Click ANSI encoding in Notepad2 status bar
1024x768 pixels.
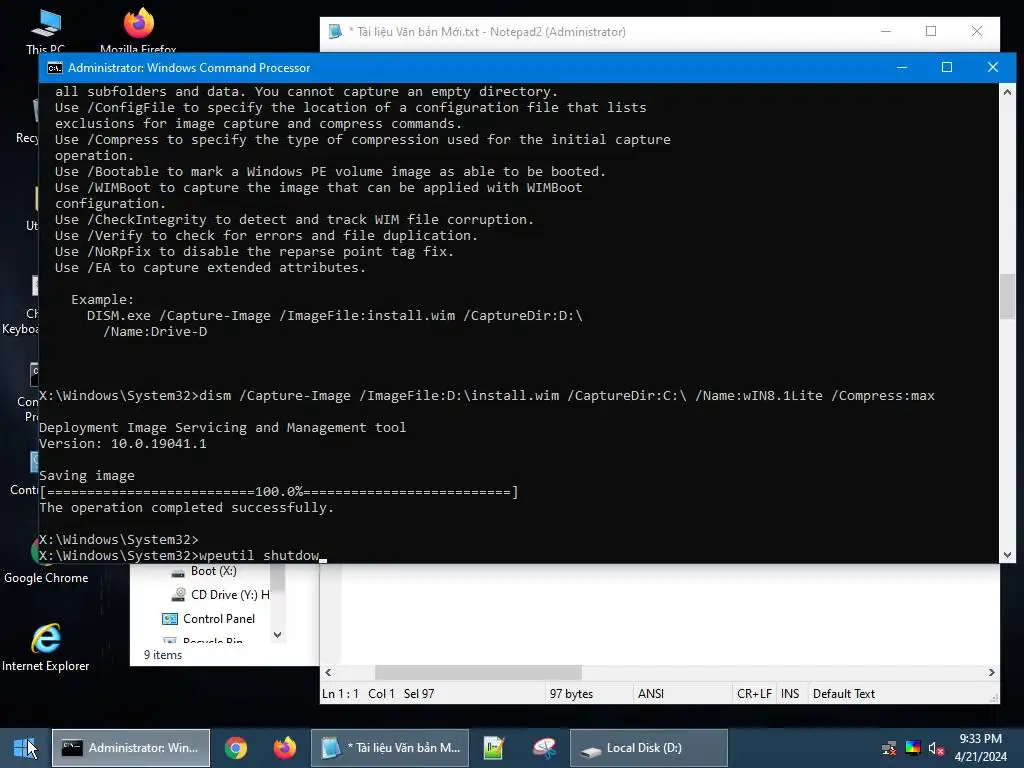(651, 694)
